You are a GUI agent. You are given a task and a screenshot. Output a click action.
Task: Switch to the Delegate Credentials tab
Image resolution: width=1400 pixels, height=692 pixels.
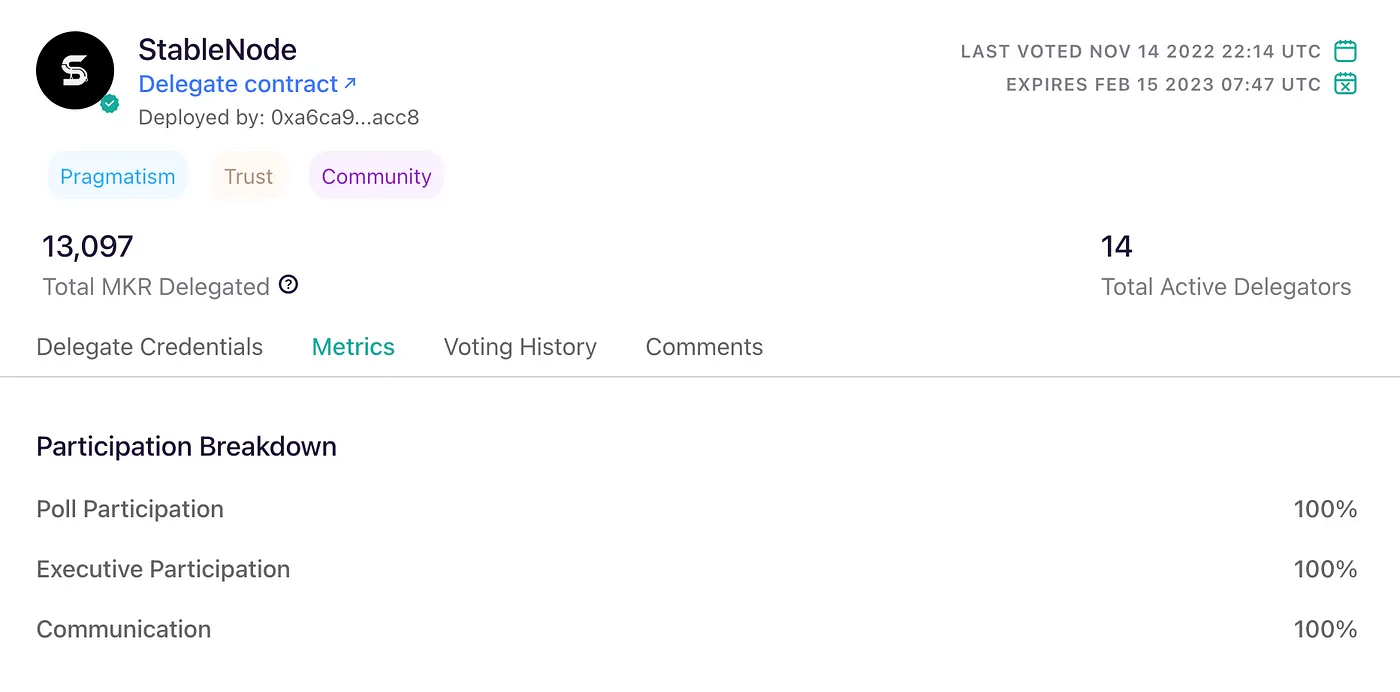(x=150, y=347)
